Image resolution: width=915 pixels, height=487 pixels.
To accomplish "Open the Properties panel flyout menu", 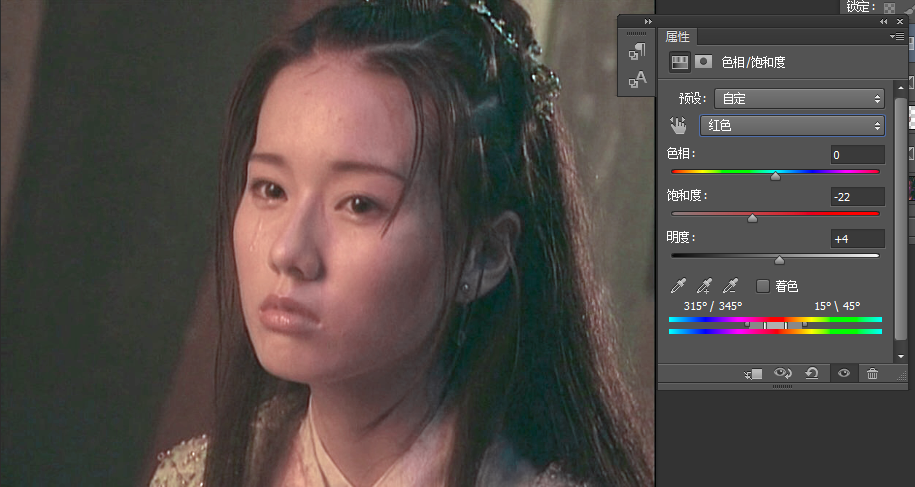I will (897, 37).
